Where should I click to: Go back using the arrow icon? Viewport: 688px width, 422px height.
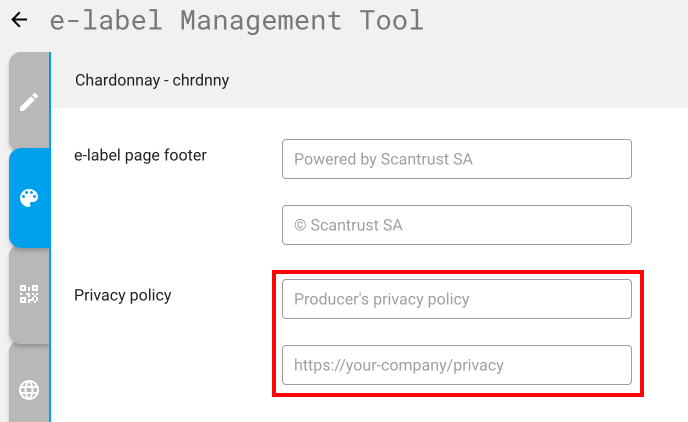pyautogui.click(x=19, y=20)
